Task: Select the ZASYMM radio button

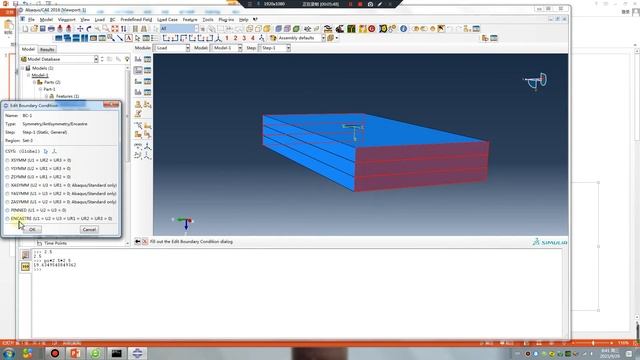Action: pyautogui.click(x=7, y=202)
